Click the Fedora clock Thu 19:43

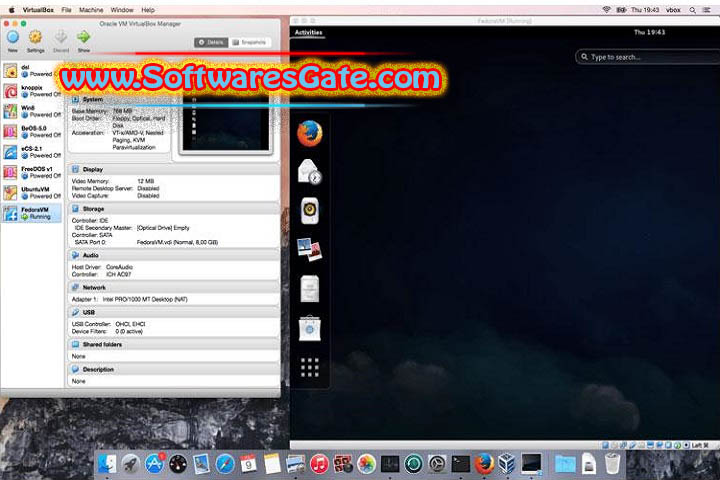[x=649, y=32]
